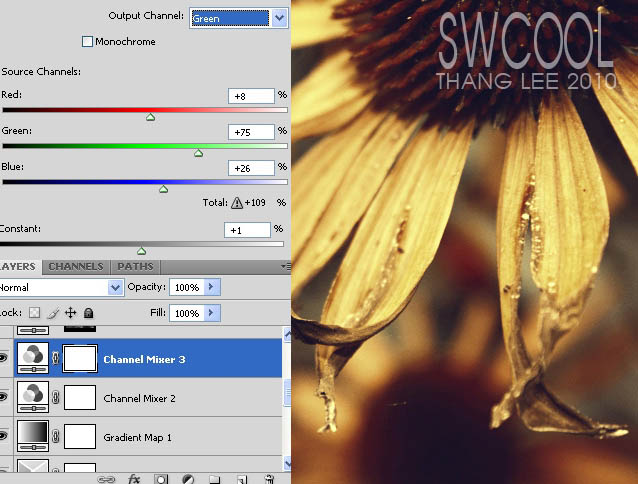The image size is (638, 484).
Task: Click the Constant percentage field
Action: (247, 230)
